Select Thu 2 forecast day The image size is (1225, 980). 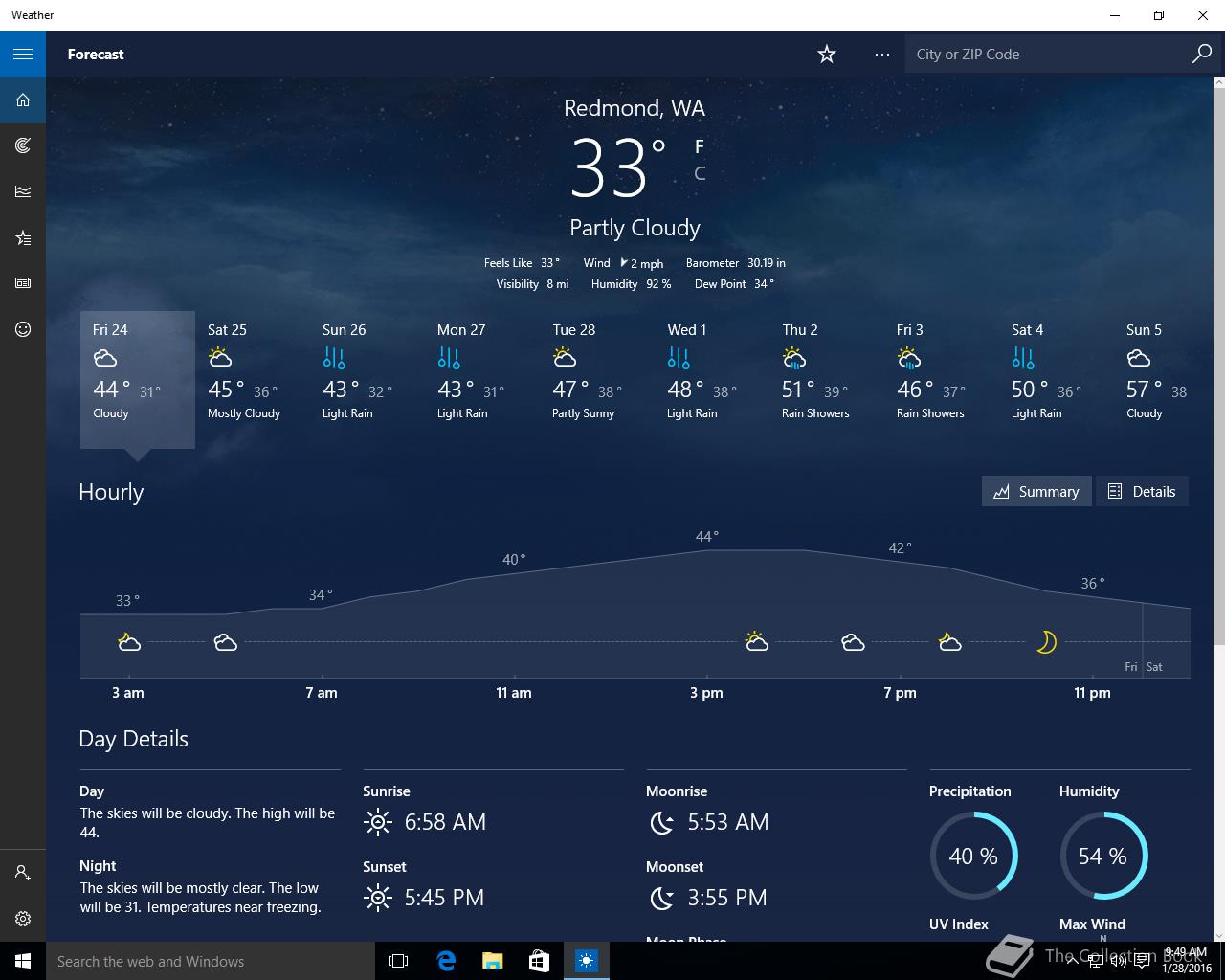(x=827, y=379)
